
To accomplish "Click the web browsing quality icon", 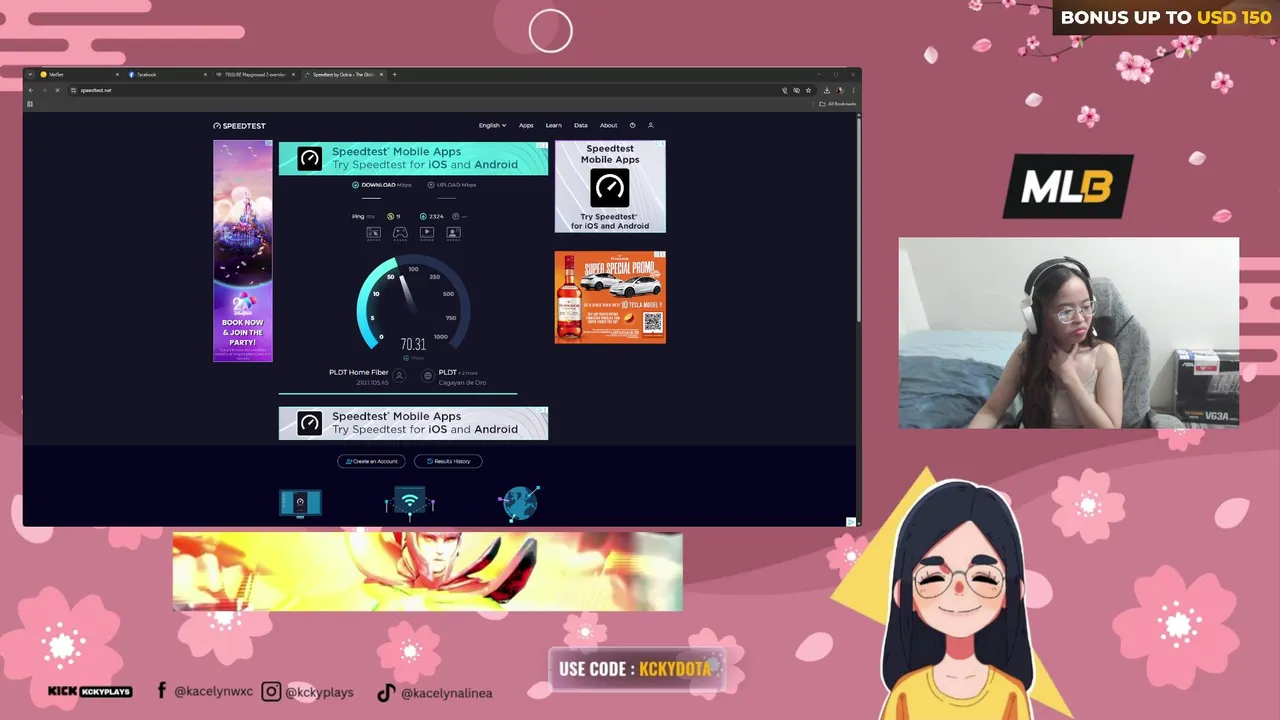I will tap(373, 232).
